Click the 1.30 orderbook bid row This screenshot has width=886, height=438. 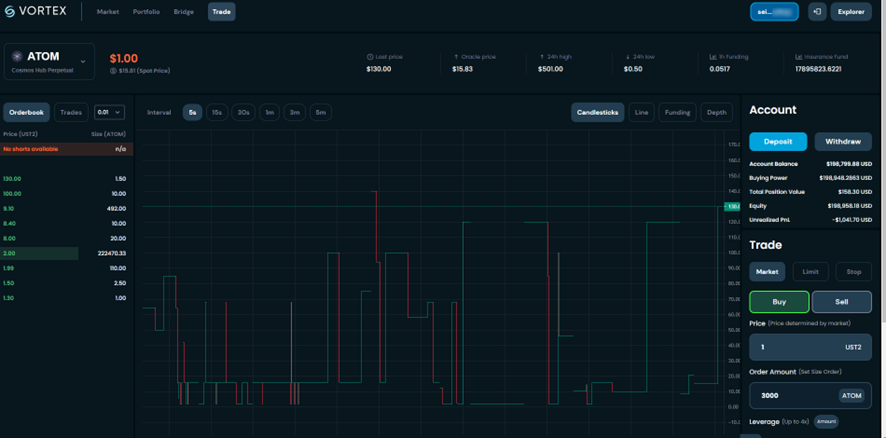pyautogui.click(x=67, y=298)
